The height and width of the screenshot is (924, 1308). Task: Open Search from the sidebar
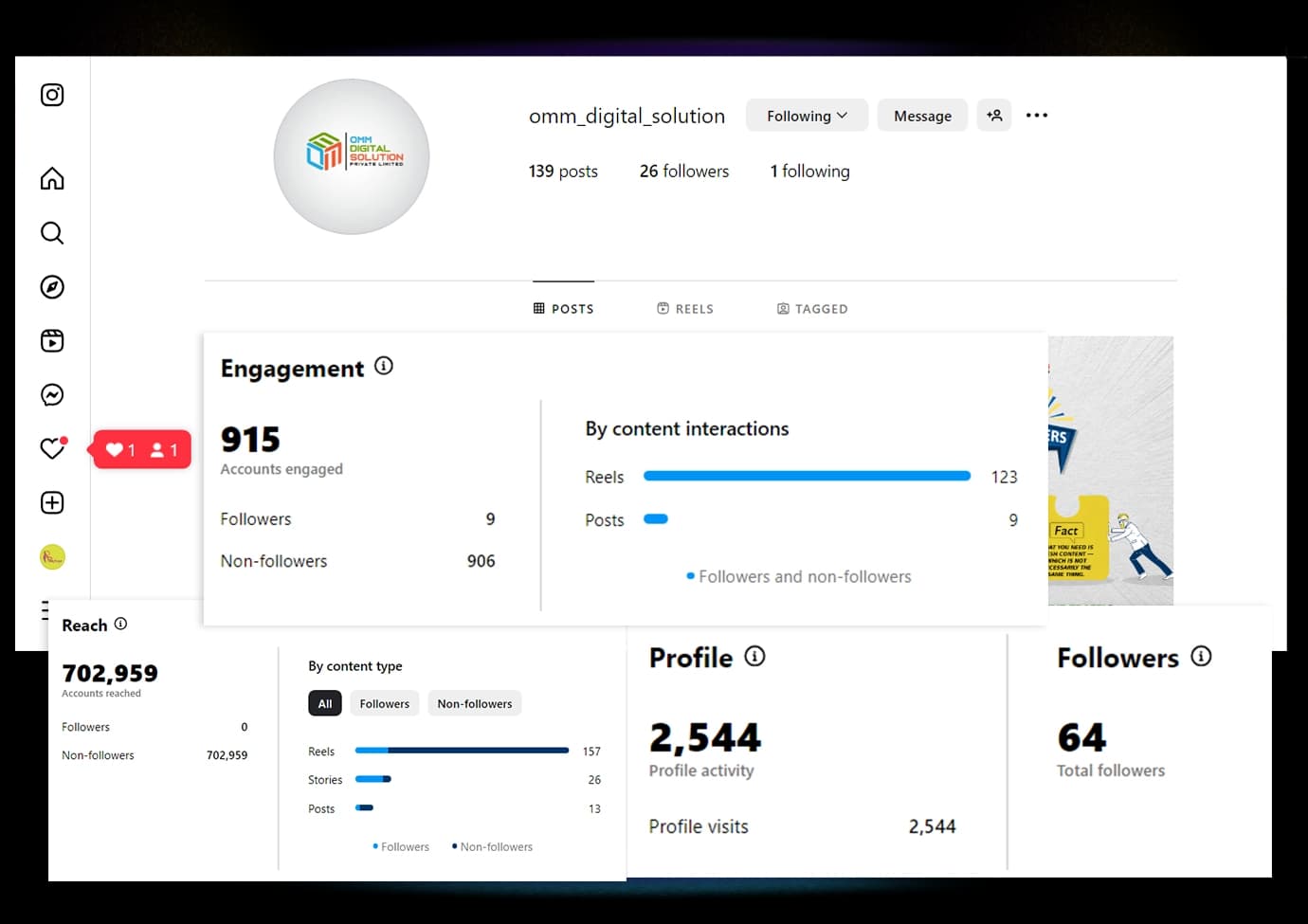52,233
